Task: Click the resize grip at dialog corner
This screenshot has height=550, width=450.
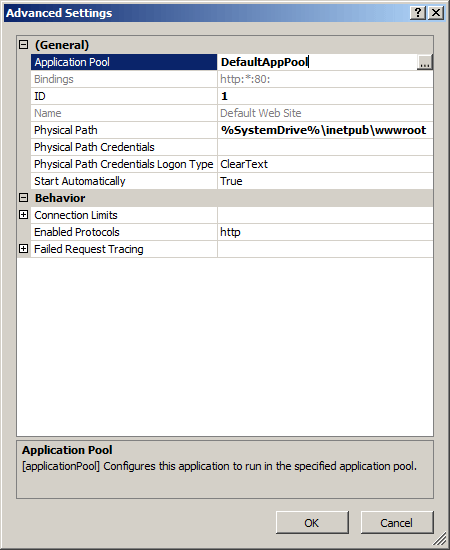Action: tap(441, 541)
